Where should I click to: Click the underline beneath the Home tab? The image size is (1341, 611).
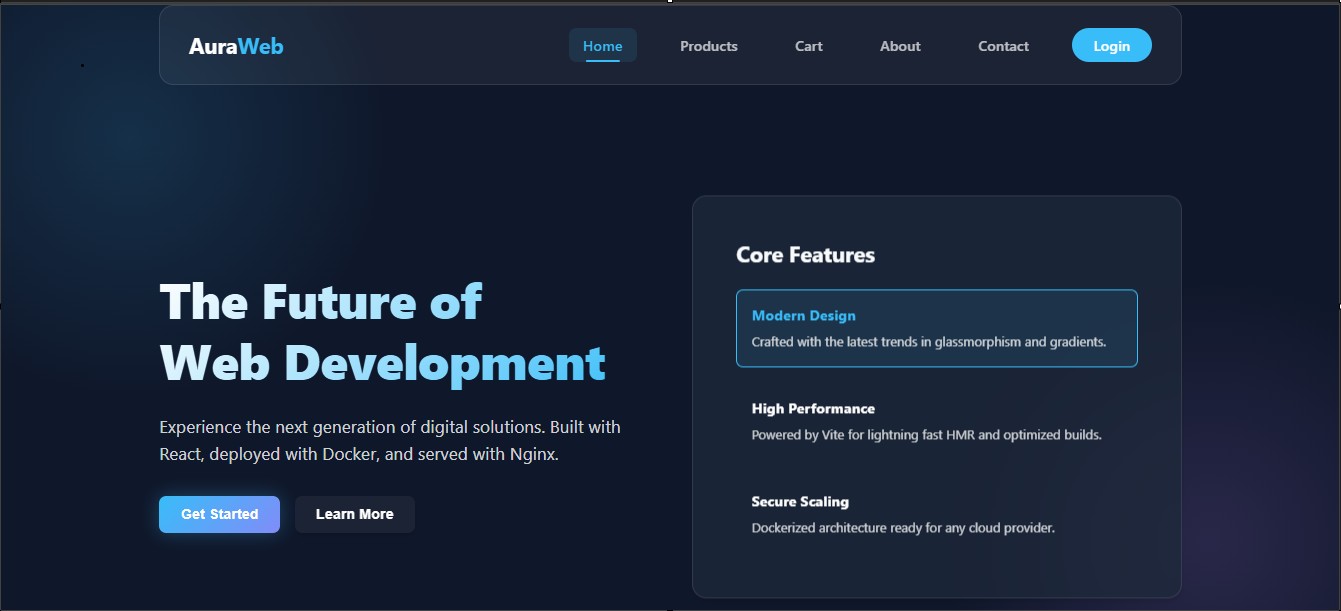[x=602, y=62]
